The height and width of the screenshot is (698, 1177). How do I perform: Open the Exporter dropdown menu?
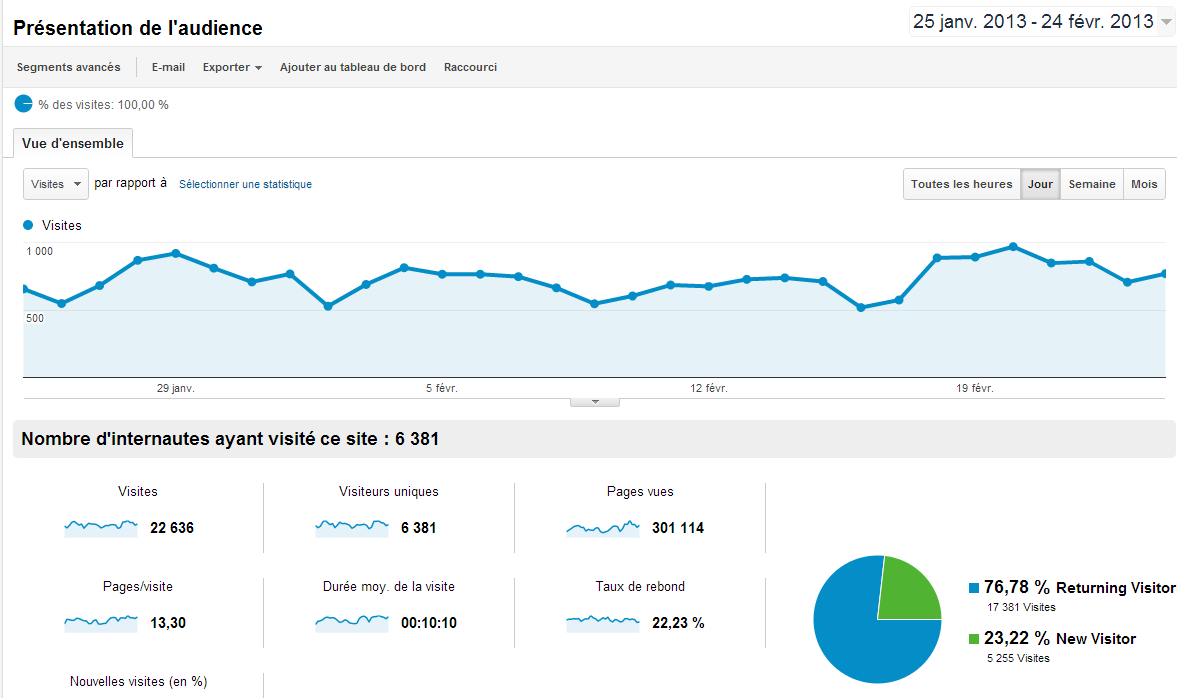[232, 67]
